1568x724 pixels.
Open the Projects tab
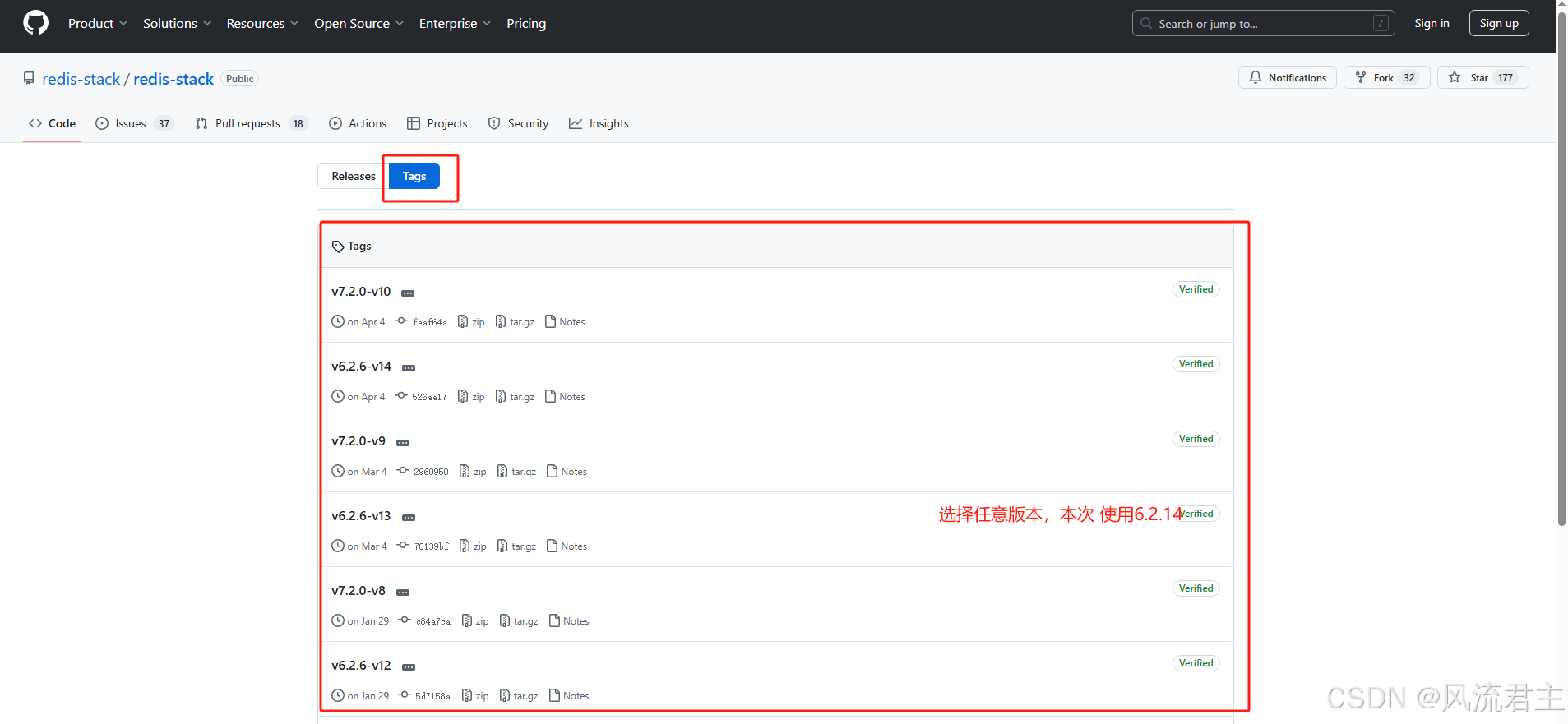437,123
